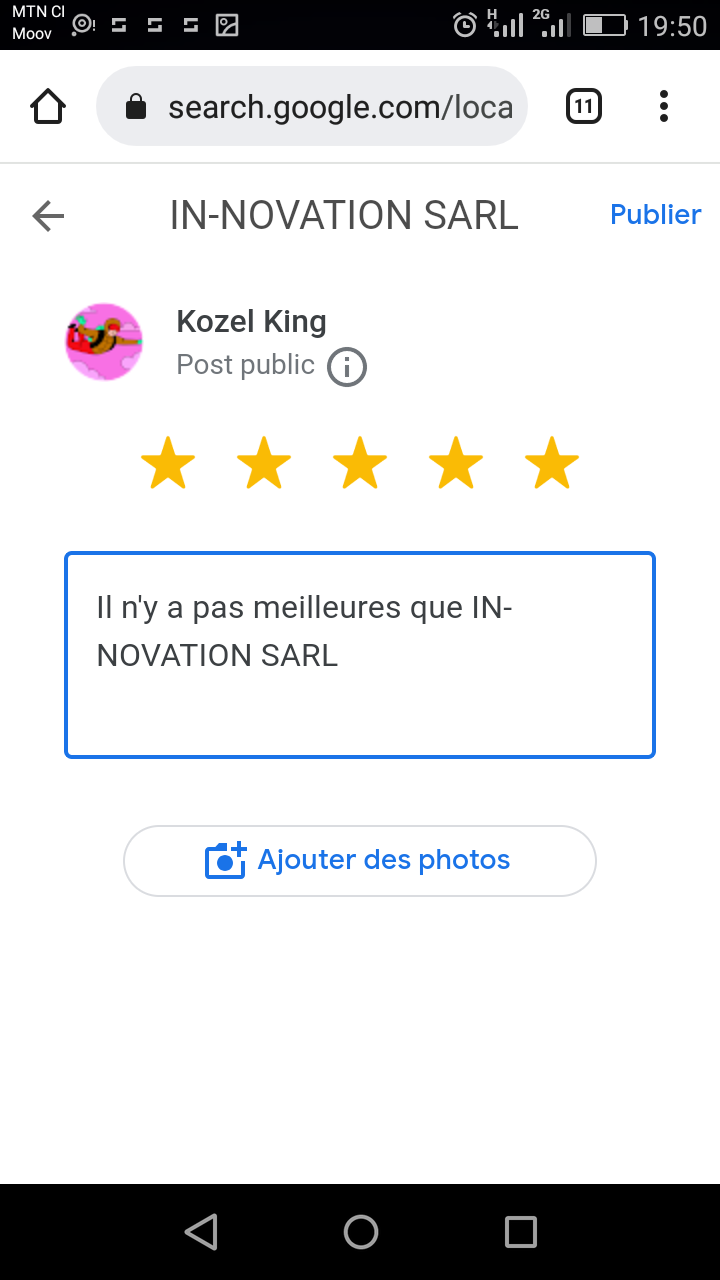Tap the Android back navigation triangle

tap(202, 1232)
